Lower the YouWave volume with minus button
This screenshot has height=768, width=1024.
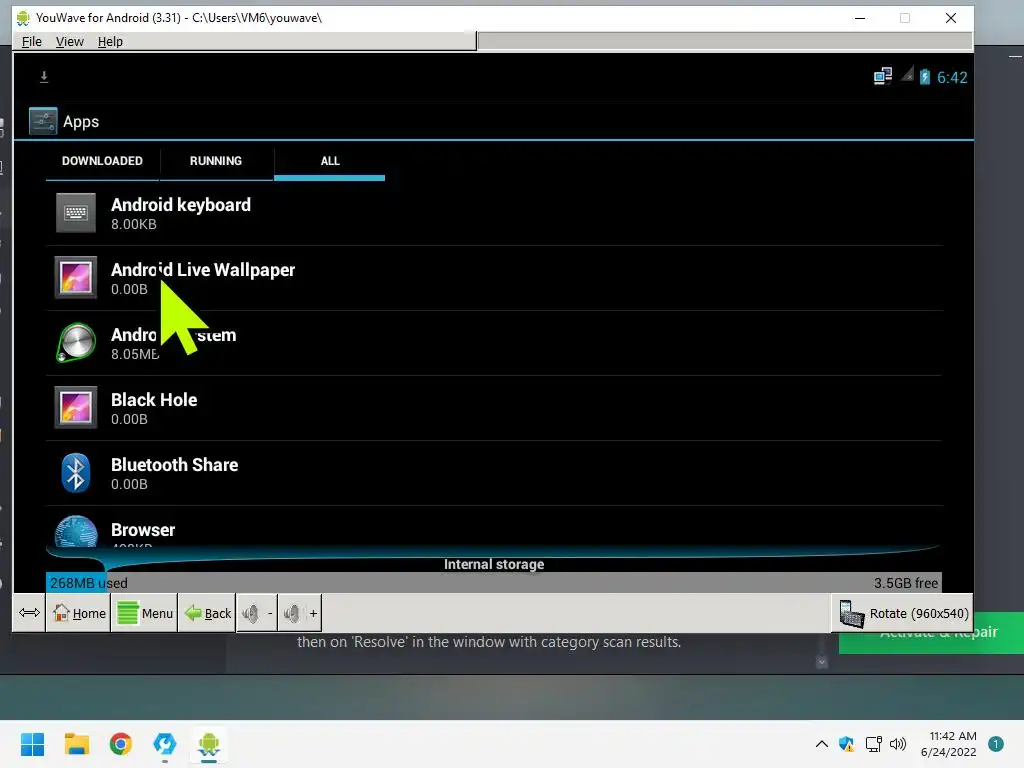coord(257,613)
